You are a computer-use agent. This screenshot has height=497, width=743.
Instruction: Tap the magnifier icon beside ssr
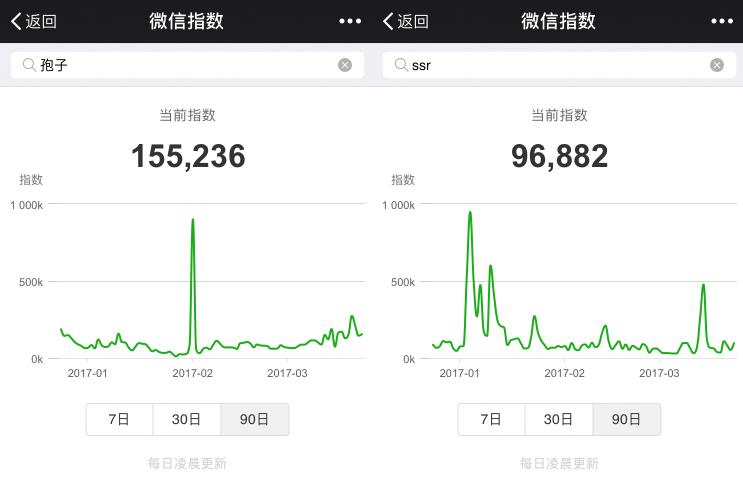[x=401, y=65]
